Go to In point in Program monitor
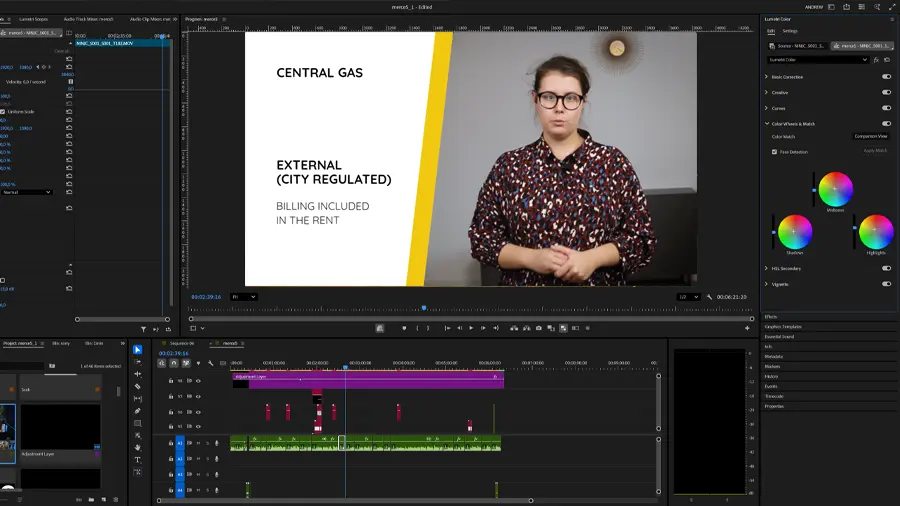This screenshot has width=900, height=506. [x=447, y=328]
